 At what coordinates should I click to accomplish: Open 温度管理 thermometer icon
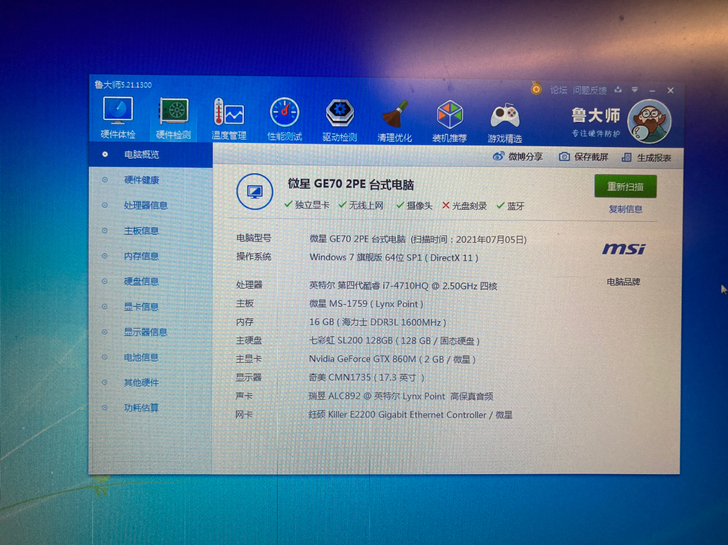229,112
